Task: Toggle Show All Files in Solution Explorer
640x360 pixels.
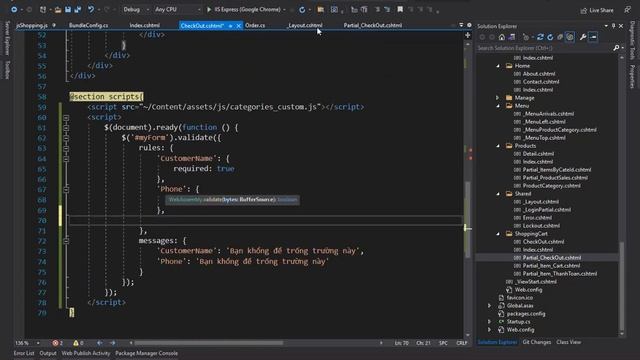Action: coord(570,37)
